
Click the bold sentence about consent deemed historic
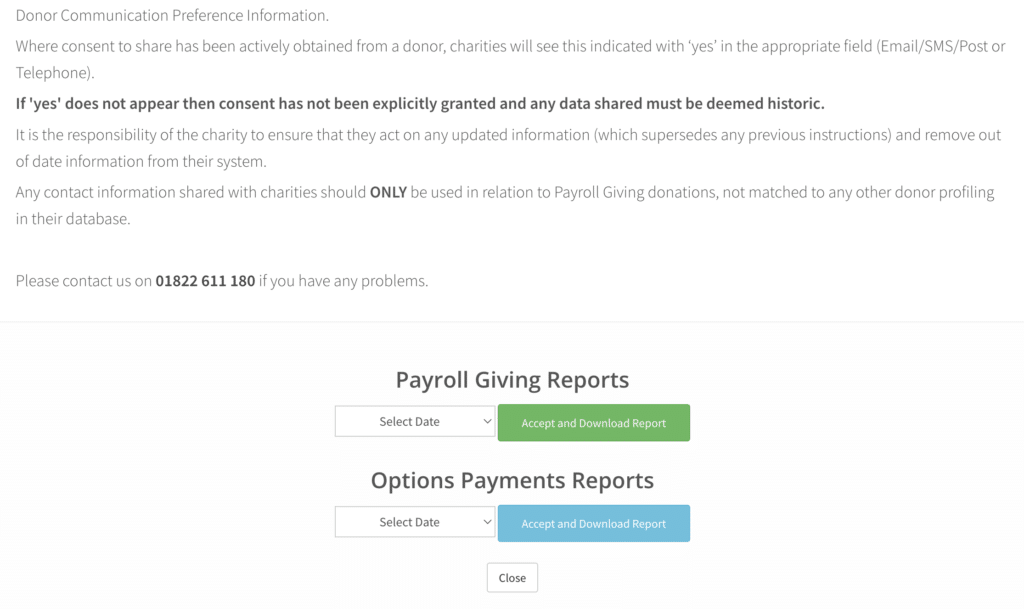(420, 104)
